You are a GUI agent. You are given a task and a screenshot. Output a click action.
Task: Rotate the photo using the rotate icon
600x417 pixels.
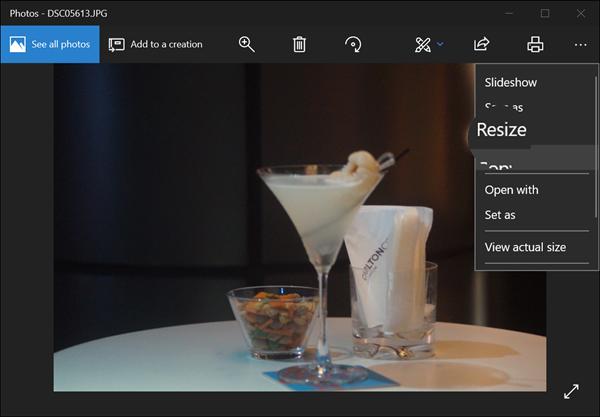click(x=352, y=44)
